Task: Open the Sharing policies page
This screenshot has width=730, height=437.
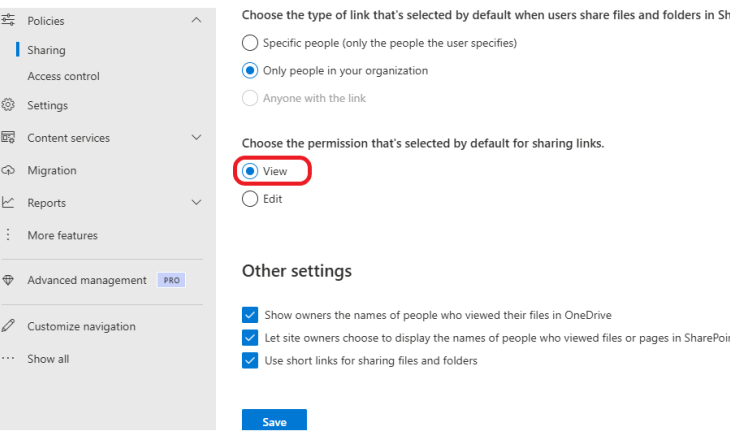Action: pyautogui.click(x=46, y=50)
